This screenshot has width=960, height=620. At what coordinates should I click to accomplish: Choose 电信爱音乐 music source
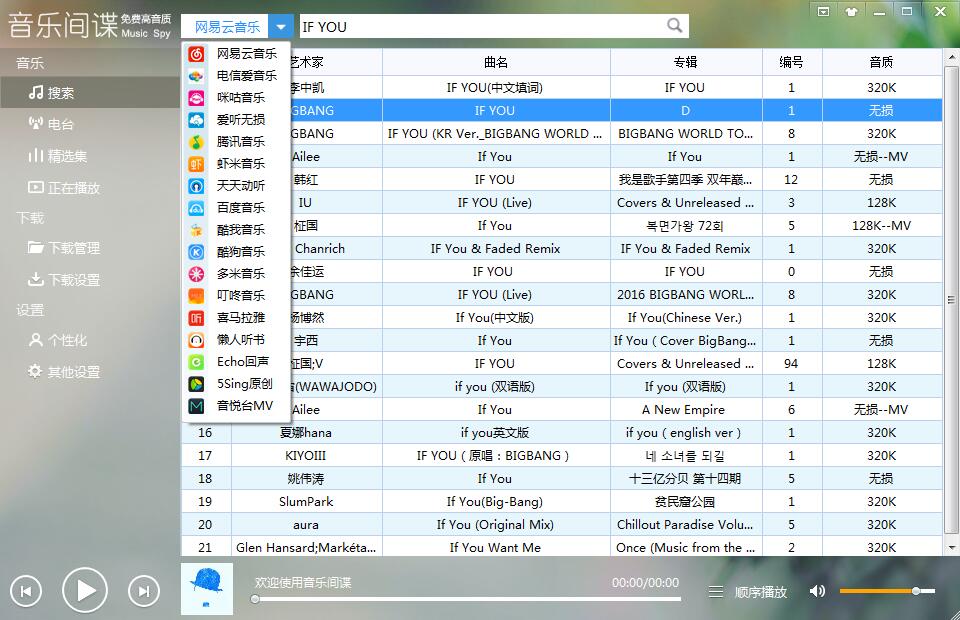[x=236, y=76]
